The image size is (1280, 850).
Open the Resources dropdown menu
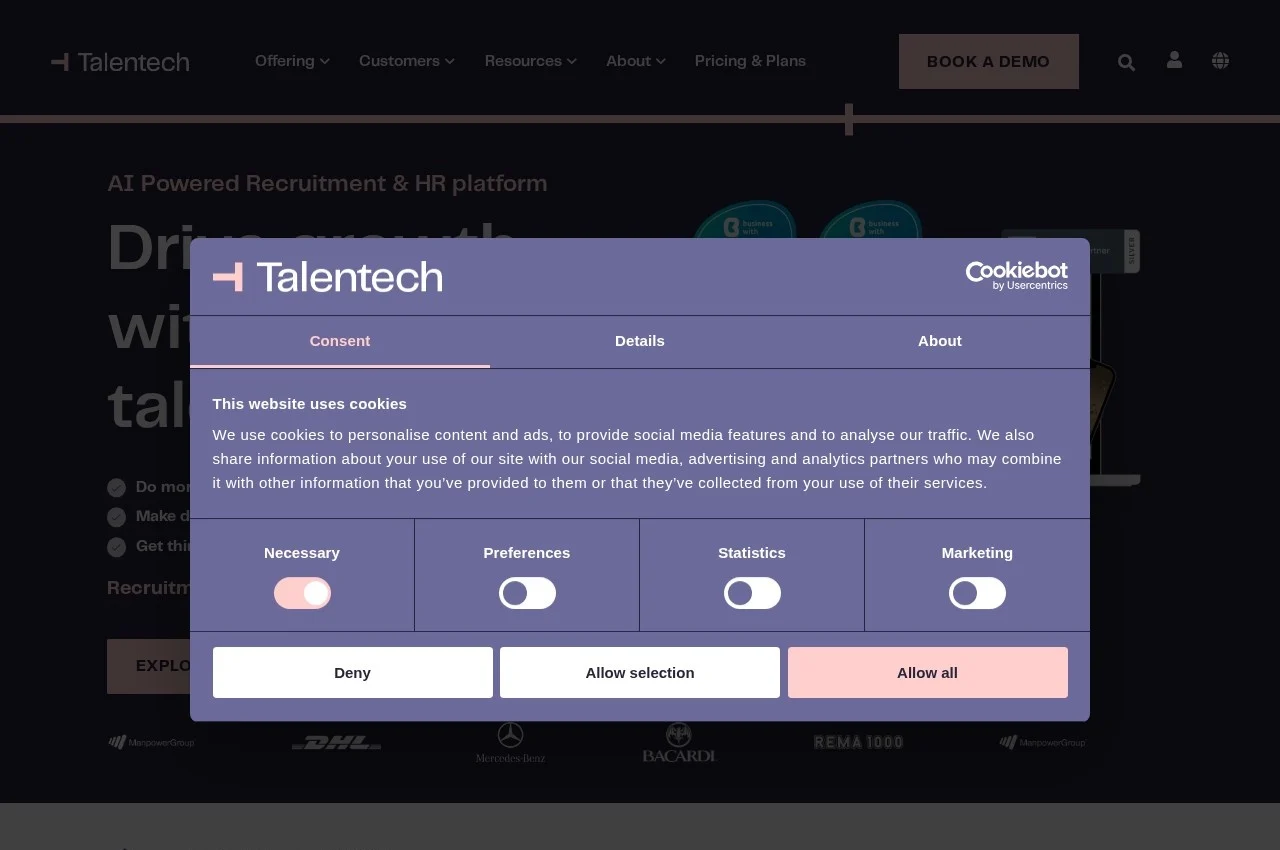(x=531, y=61)
